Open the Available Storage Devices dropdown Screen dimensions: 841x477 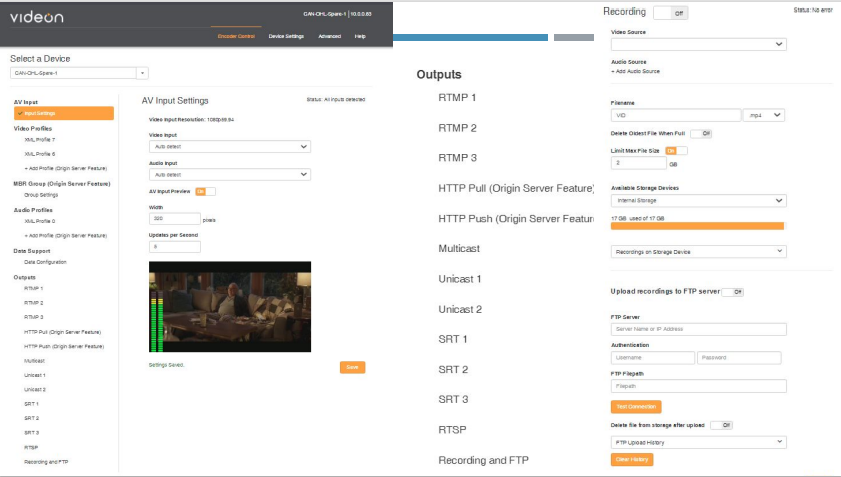tap(698, 200)
